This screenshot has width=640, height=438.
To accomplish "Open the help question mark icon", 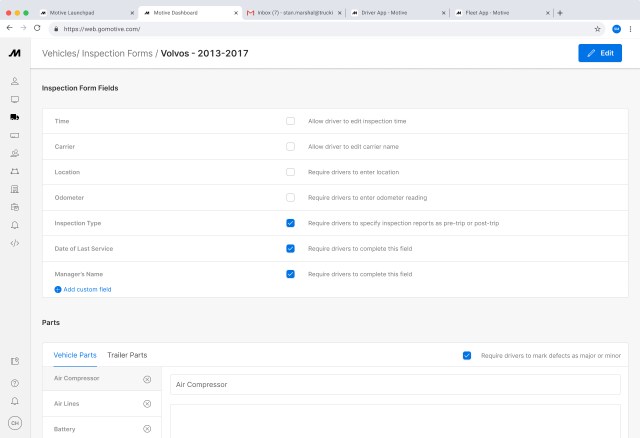I will [x=14, y=383].
